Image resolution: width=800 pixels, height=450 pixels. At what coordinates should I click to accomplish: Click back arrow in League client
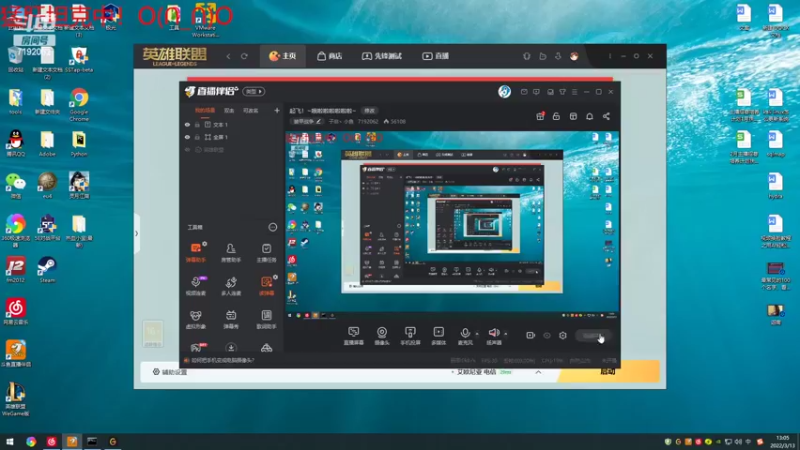pos(229,56)
